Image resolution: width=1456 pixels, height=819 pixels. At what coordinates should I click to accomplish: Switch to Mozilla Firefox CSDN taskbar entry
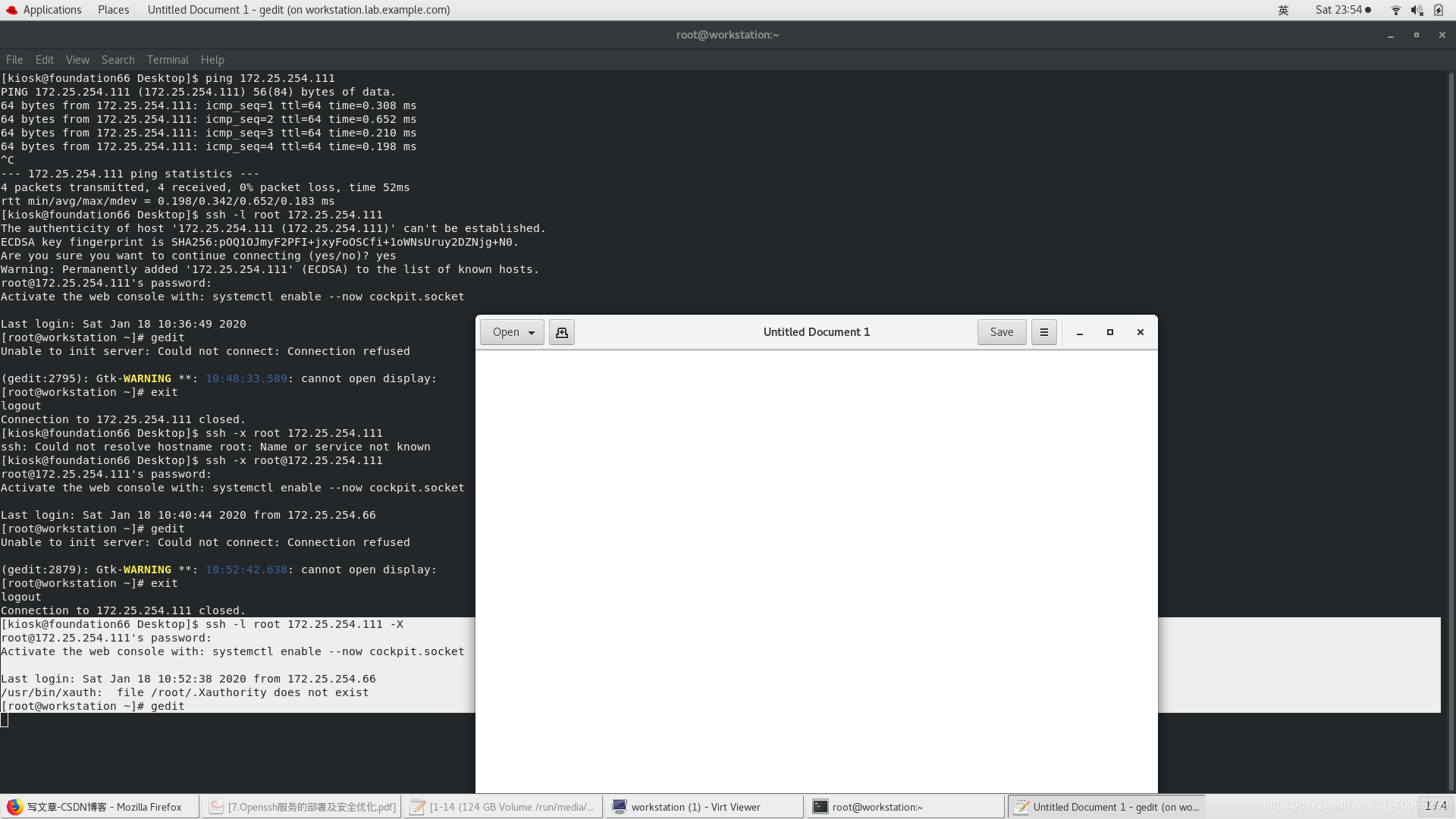[x=100, y=807]
